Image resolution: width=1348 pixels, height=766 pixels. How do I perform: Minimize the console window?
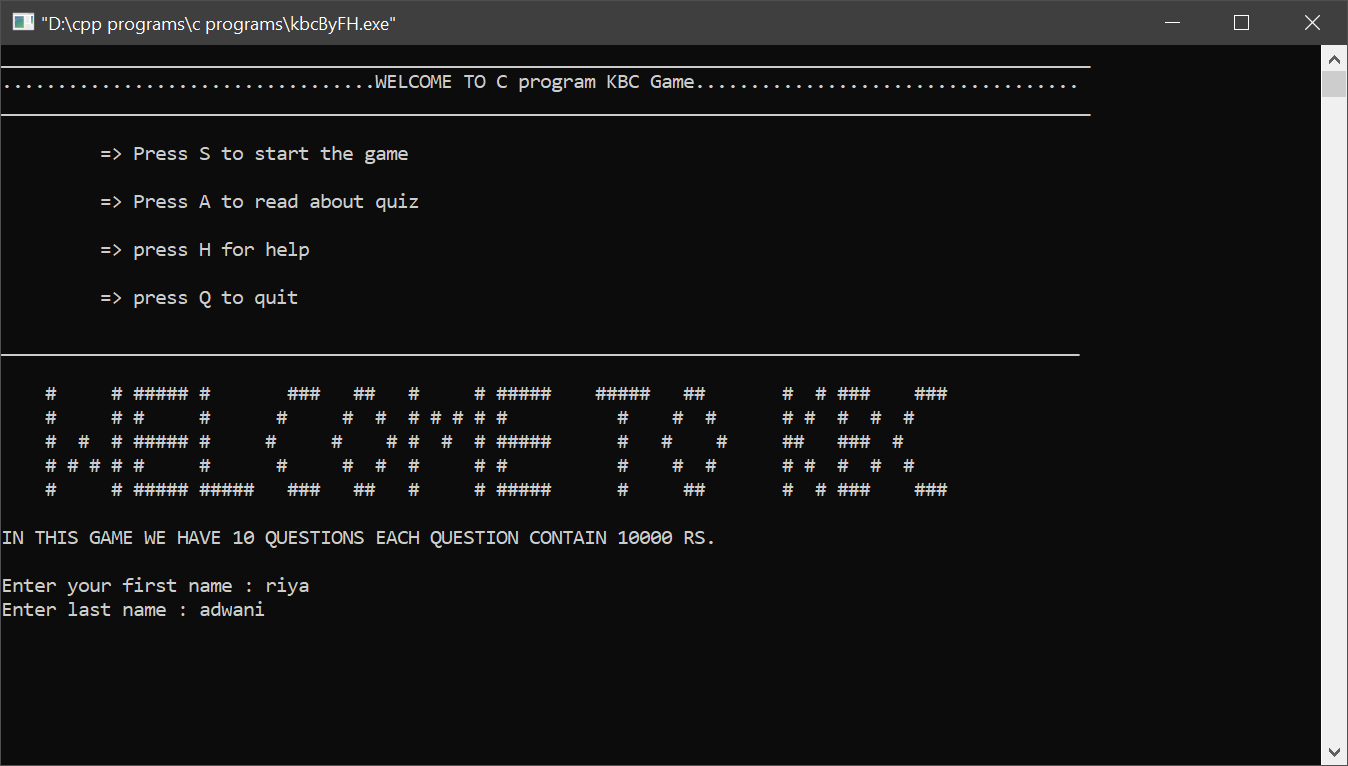click(x=1171, y=22)
